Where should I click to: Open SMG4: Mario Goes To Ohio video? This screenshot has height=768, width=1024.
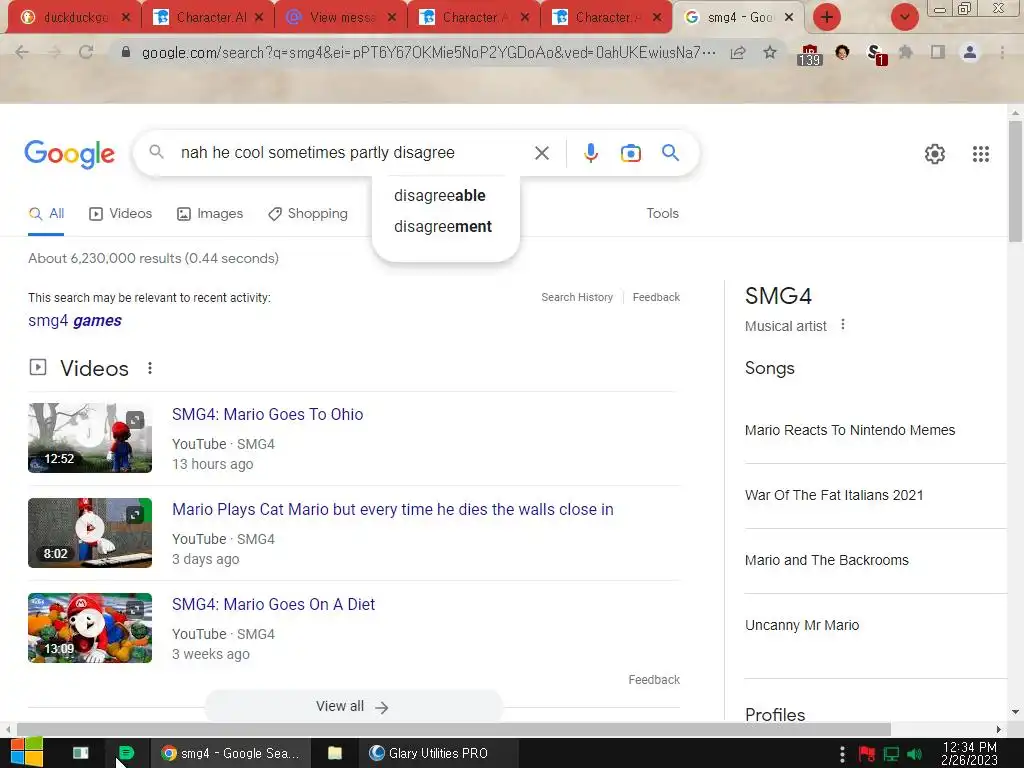click(267, 415)
